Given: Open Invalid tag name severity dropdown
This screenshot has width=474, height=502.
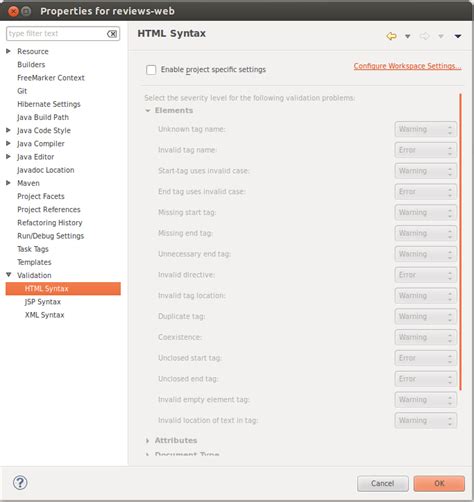Looking at the screenshot, I should [x=426, y=150].
